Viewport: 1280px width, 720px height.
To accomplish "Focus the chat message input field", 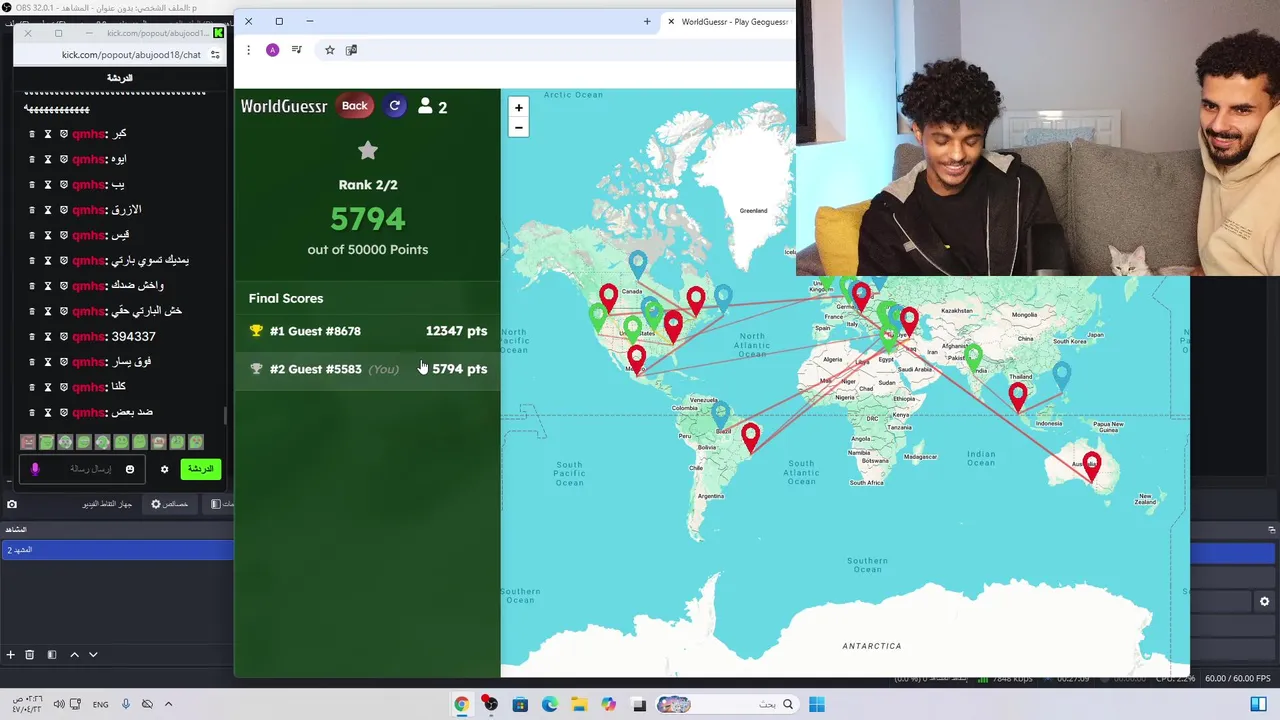I will (x=82, y=469).
